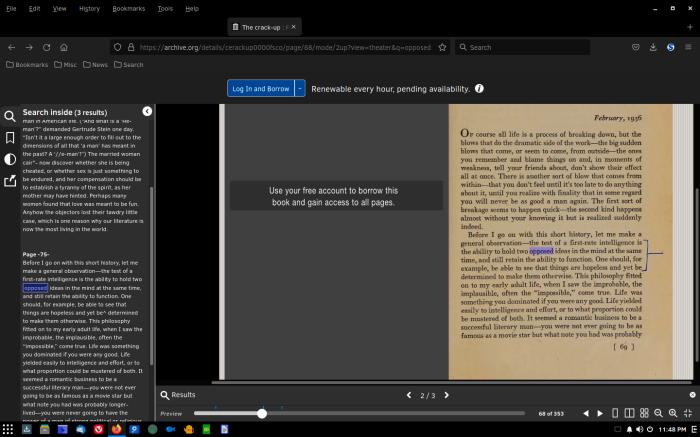Open the Search inside magnifier in the sidebar
The width and height of the screenshot is (700, 437).
[9, 117]
